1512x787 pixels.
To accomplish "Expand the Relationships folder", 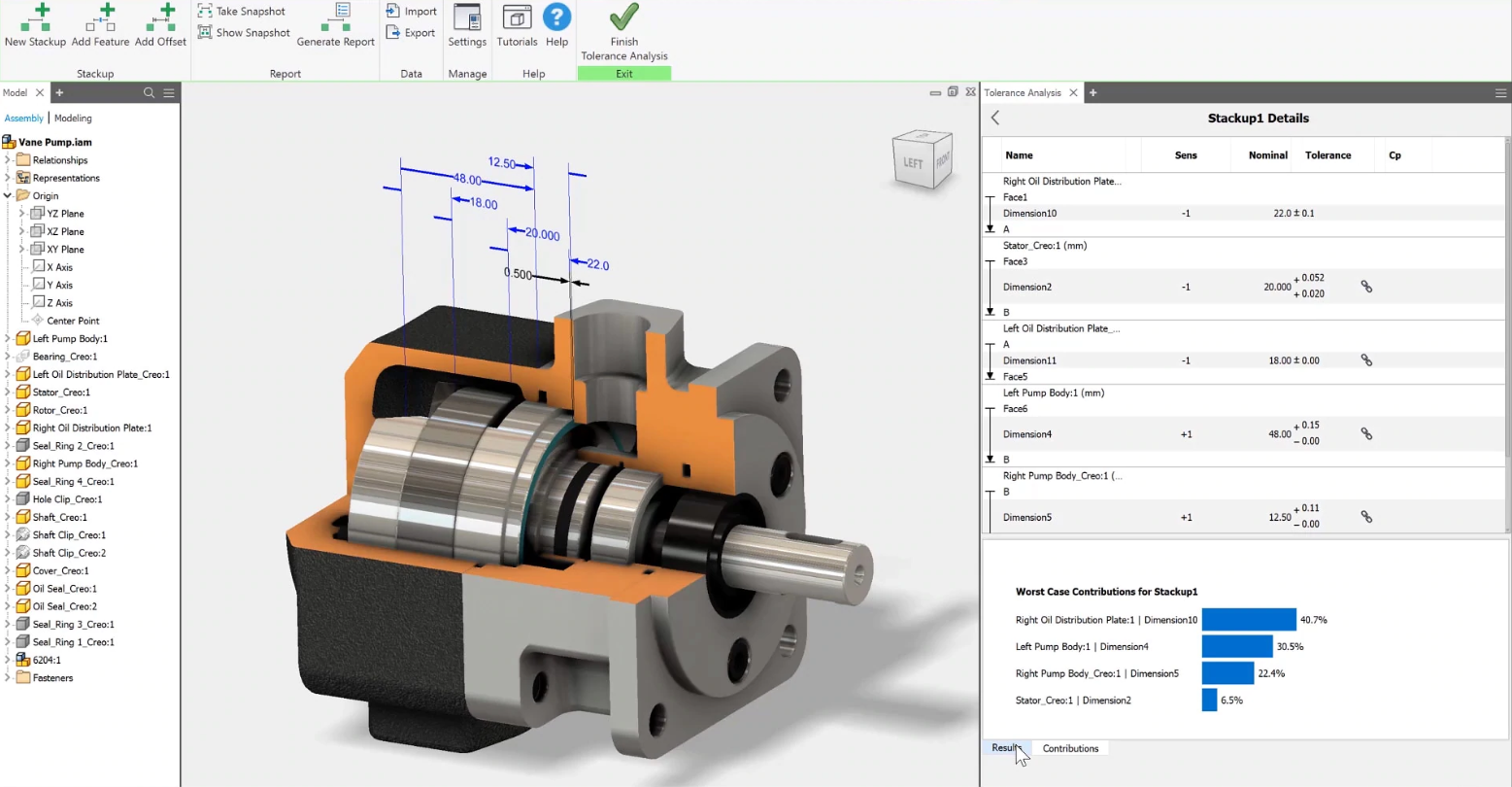I will point(8,160).
